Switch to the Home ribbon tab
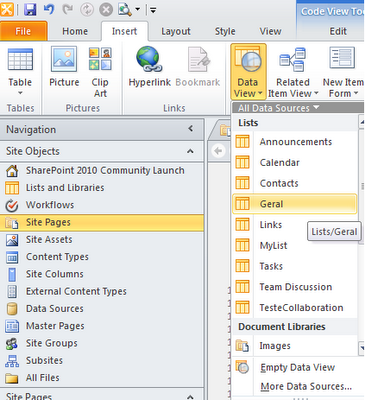 pyautogui.click(x=75, y=31)
